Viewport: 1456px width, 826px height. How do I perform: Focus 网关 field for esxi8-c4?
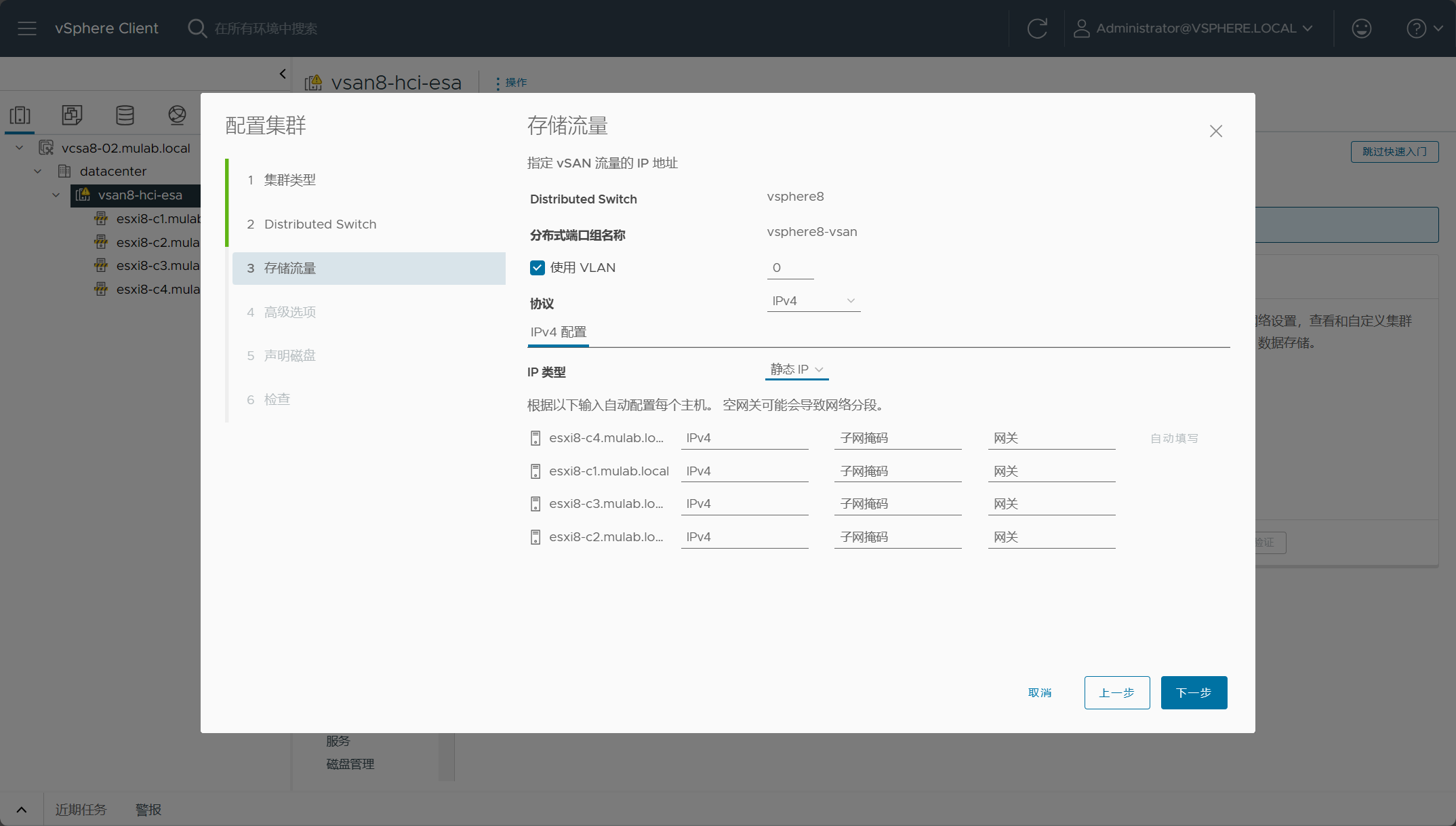pyautogui.click(x=1052, y=438)
